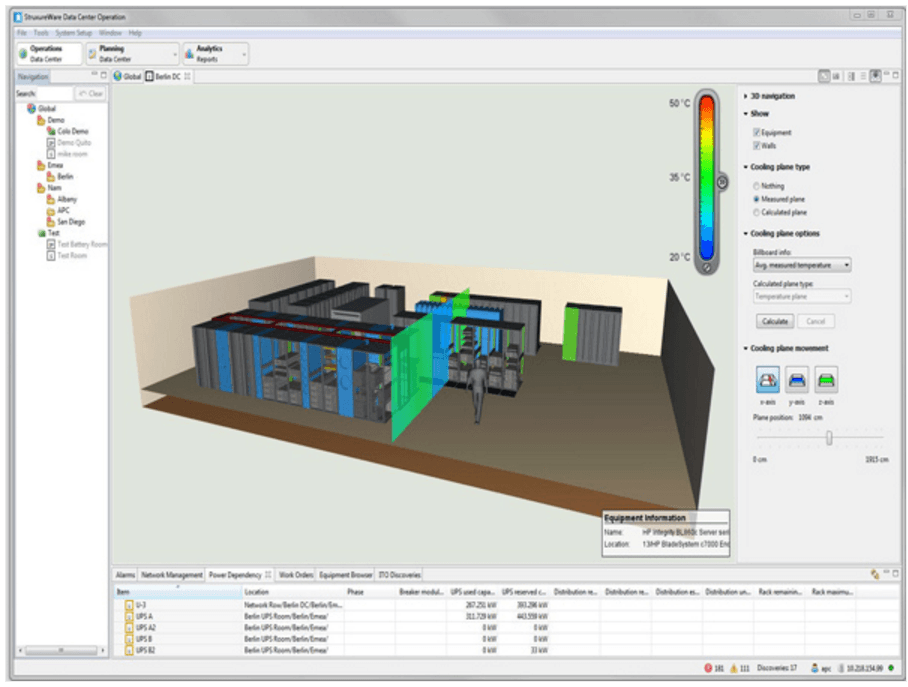Open the Help menu

coord(135,33)
